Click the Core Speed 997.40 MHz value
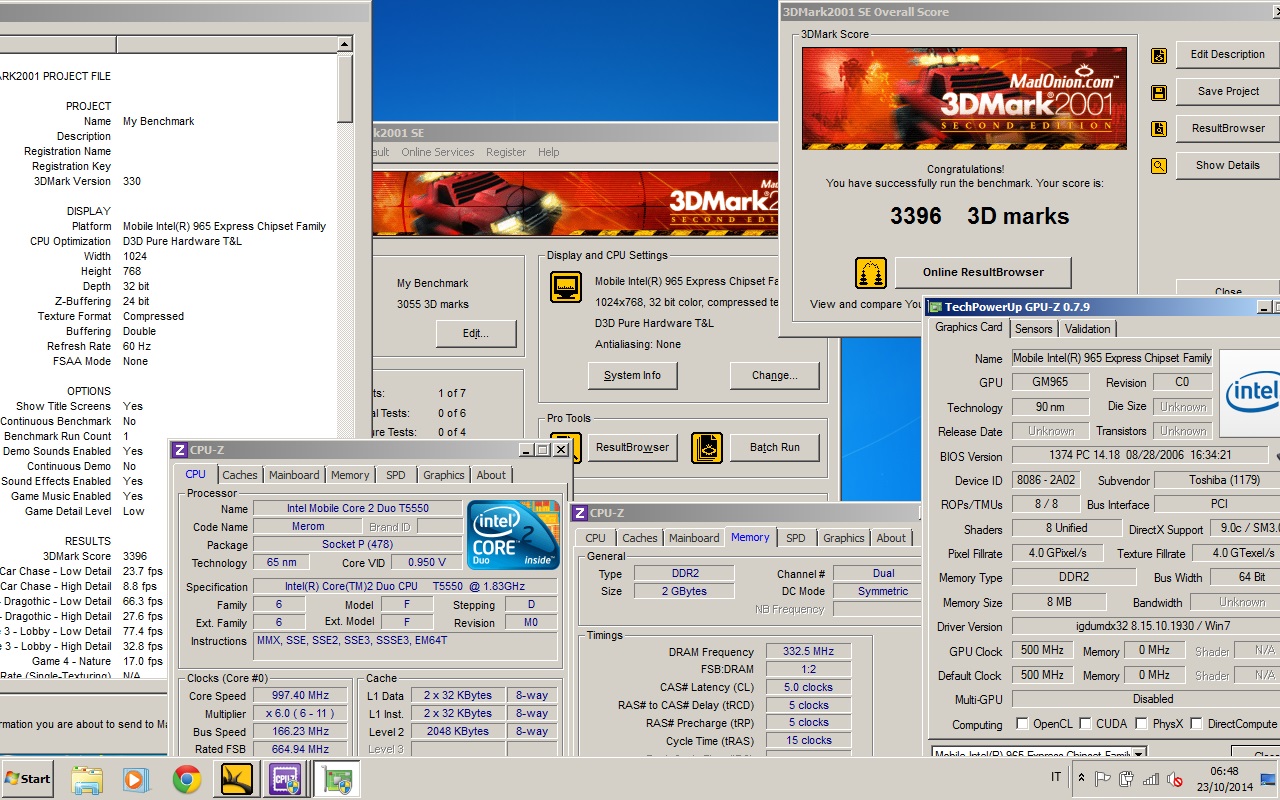This screenshot has height=800, width=1280. (301, 696)
